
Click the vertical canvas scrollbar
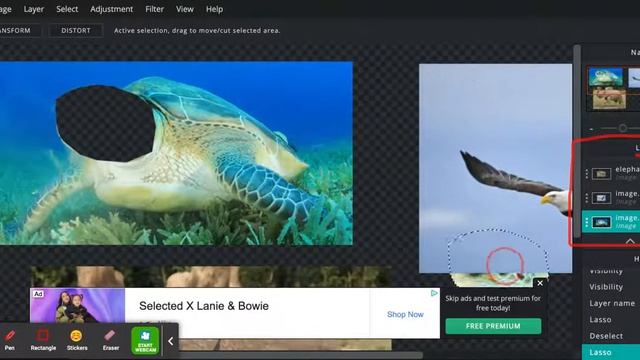pos(577,142)
